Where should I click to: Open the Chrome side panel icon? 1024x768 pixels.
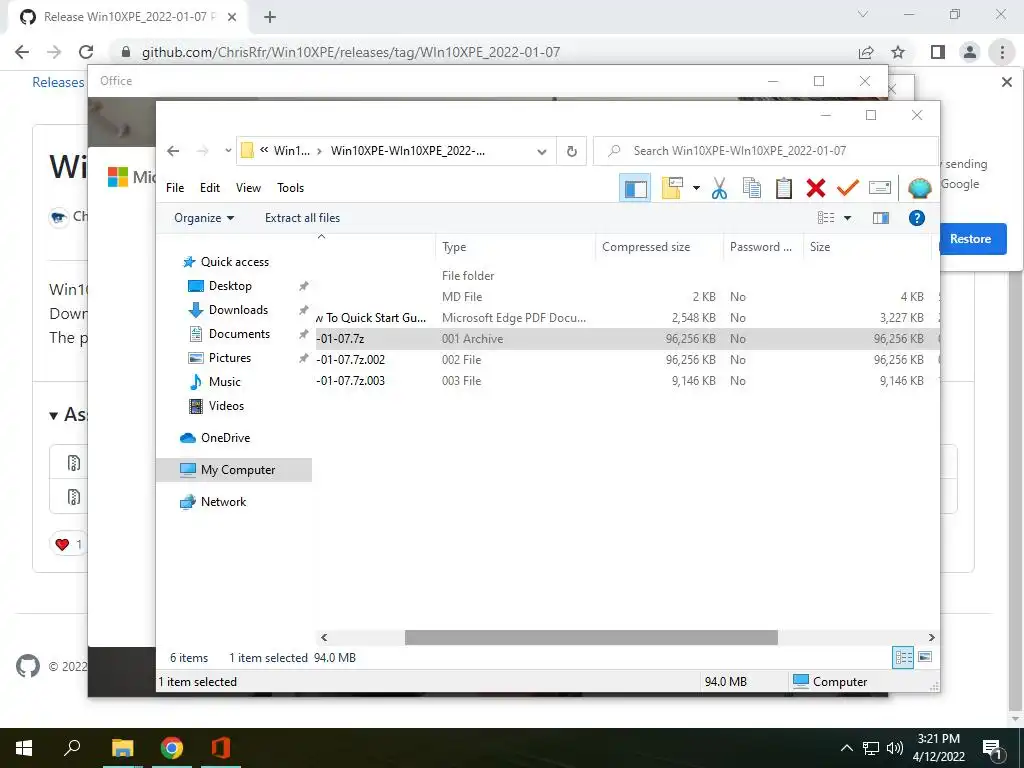938,52
